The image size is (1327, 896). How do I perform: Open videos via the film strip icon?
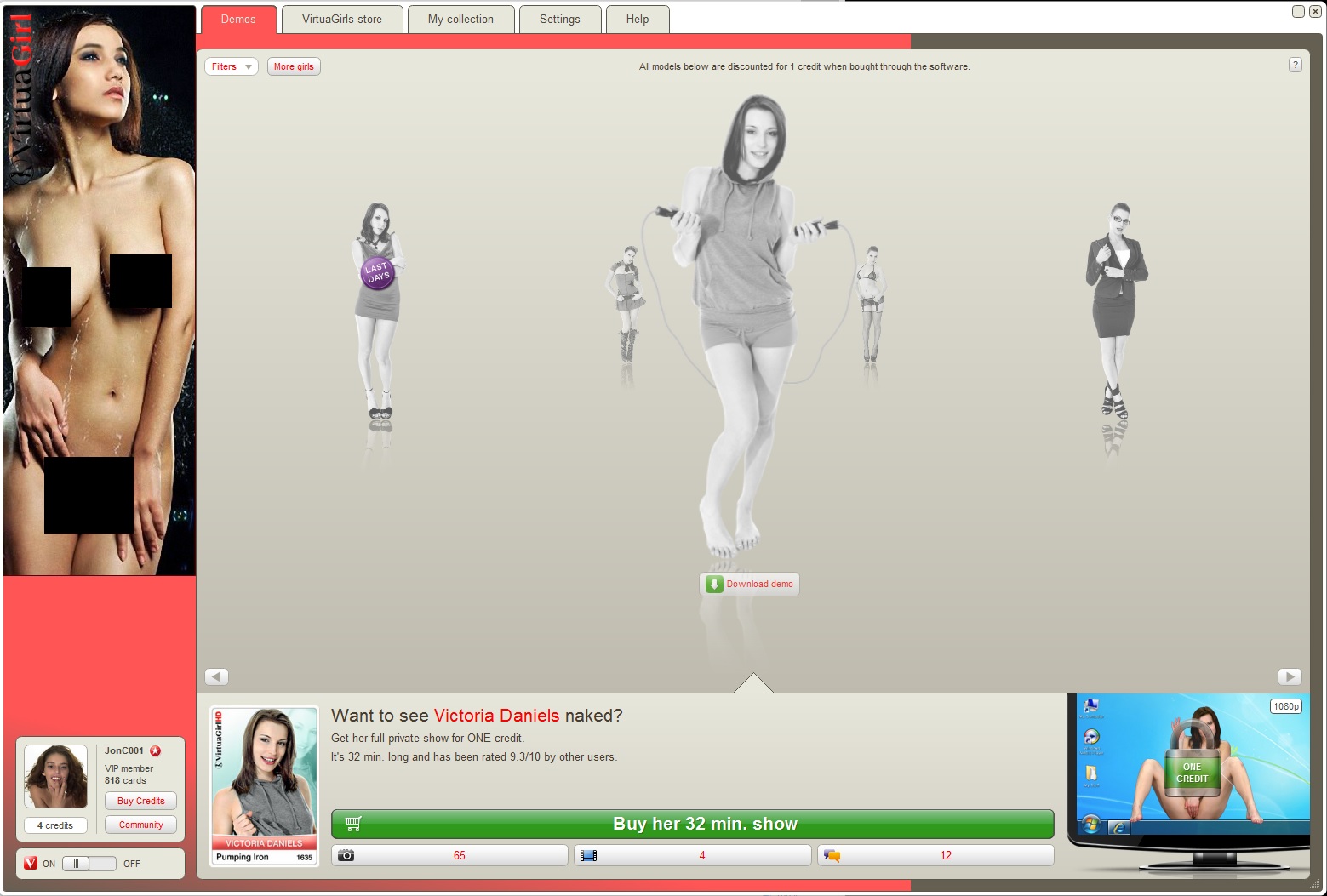(x=588, y=855)
